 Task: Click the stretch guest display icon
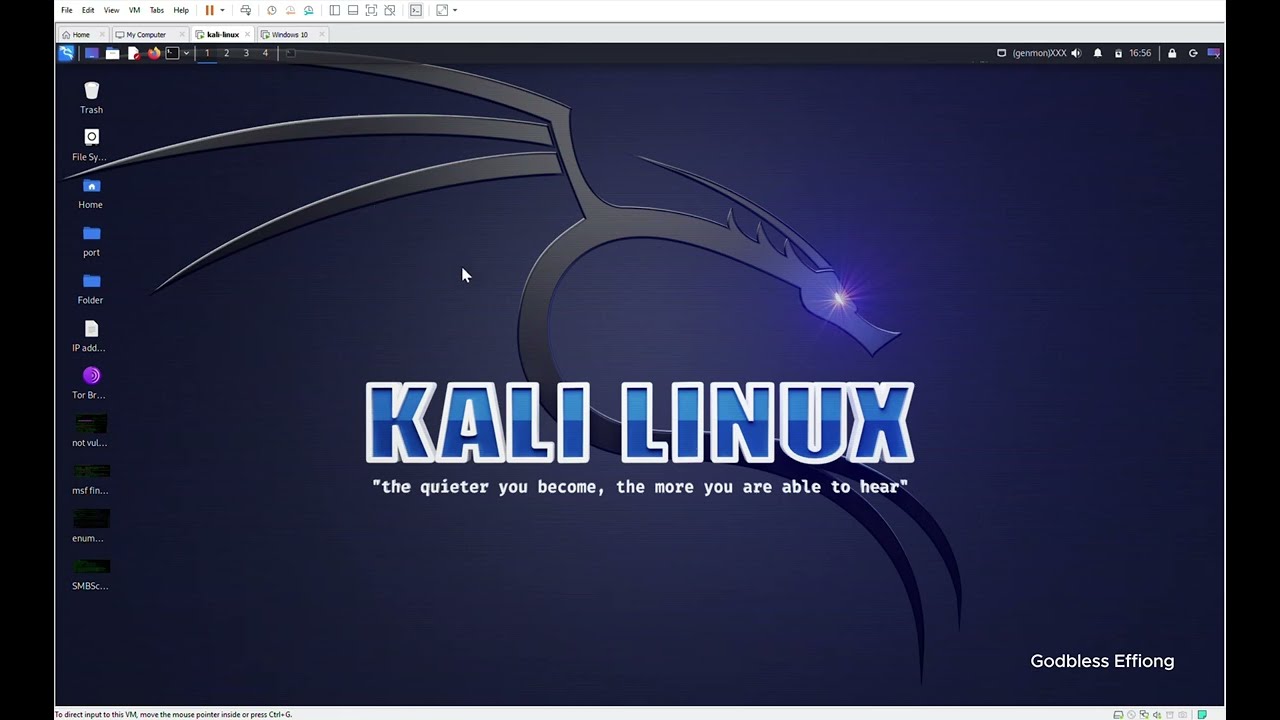tap(442, 10)
